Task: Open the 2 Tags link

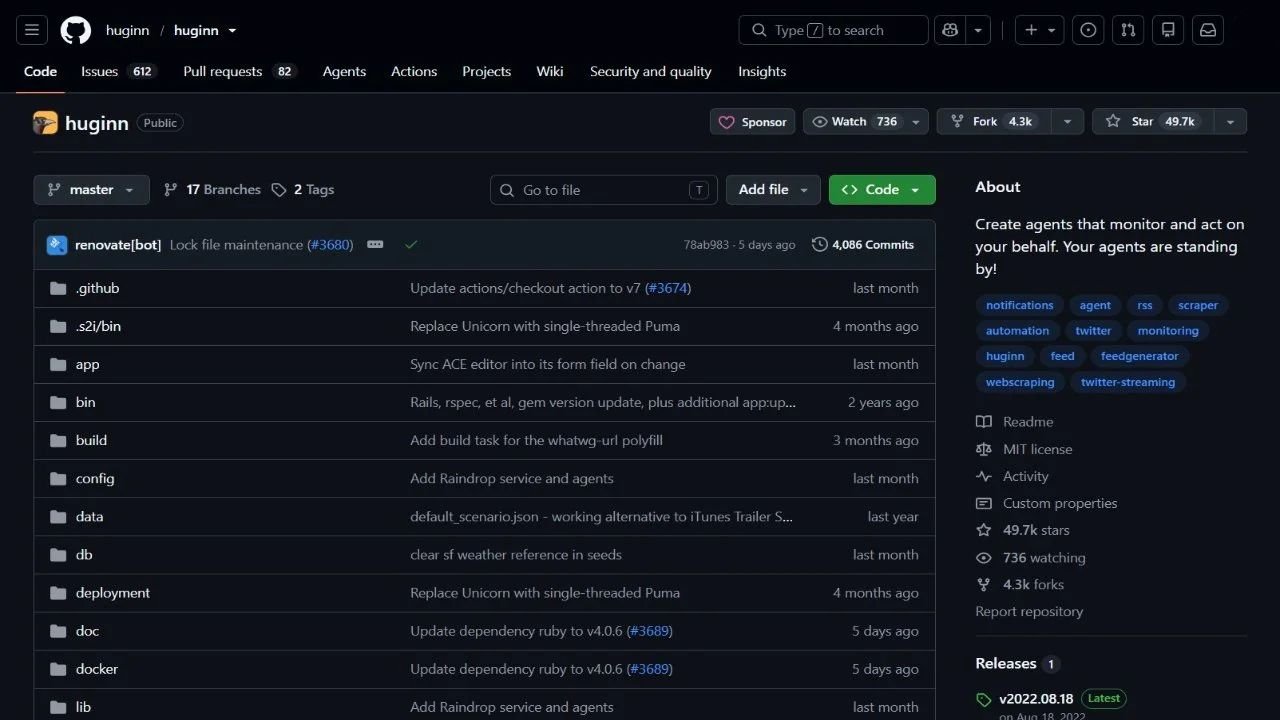Action: click(x=302, y=190)
